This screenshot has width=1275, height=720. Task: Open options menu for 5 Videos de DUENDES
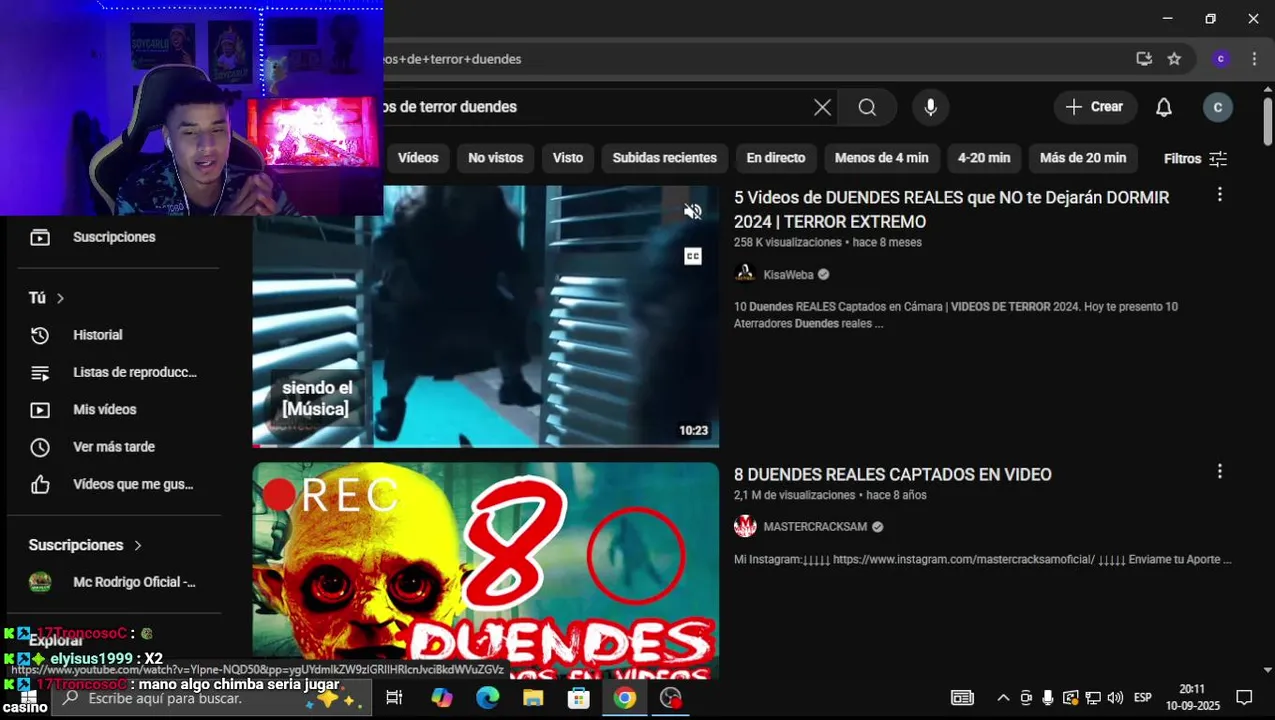(x=1219, y=195)
